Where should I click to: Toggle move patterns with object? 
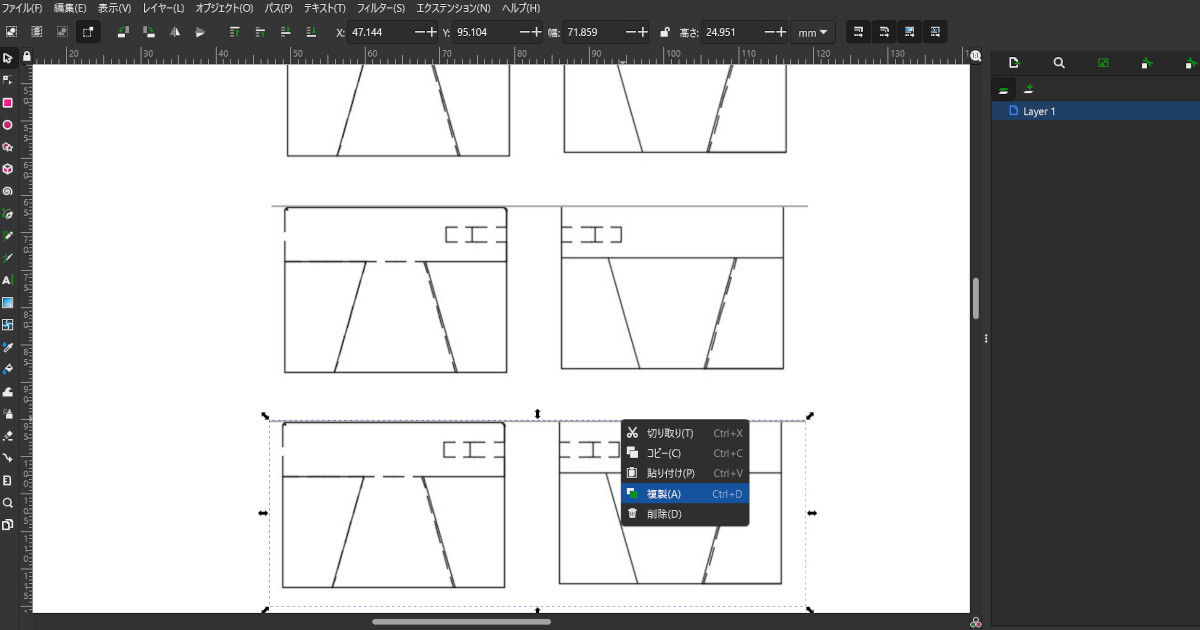[x=934, y=32]
